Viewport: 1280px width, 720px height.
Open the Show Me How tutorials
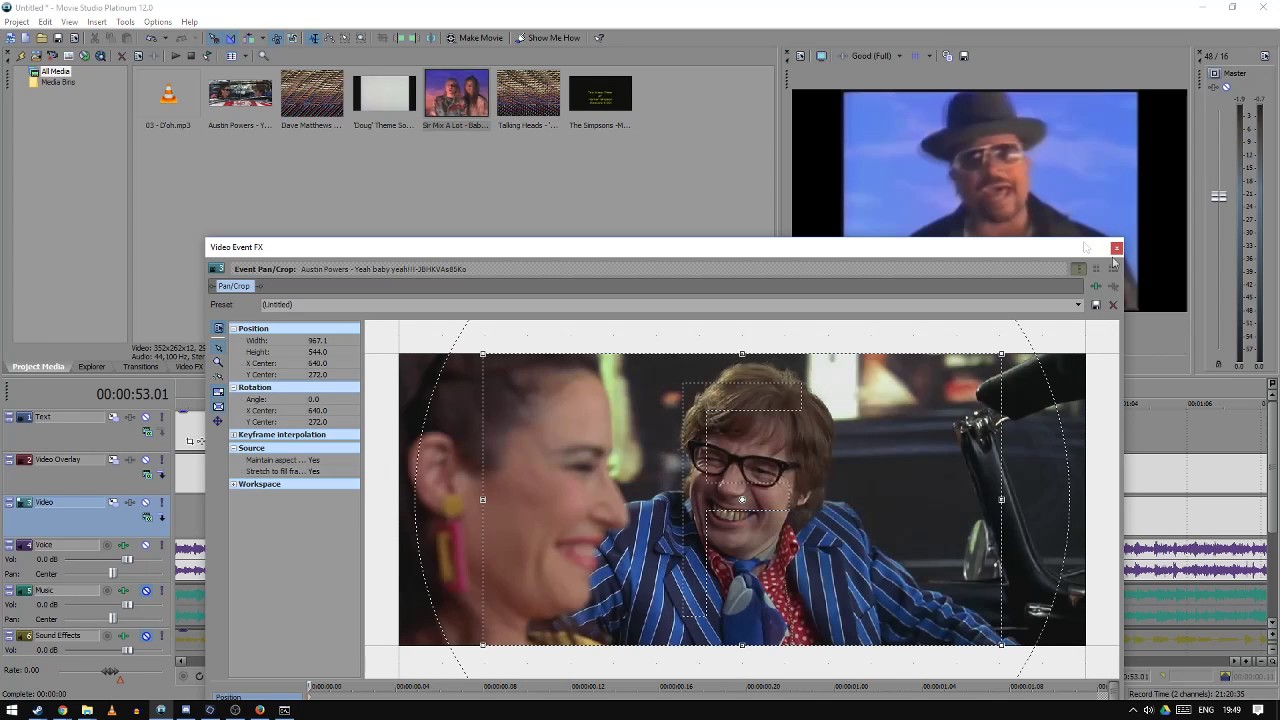[x=547, y=38]
